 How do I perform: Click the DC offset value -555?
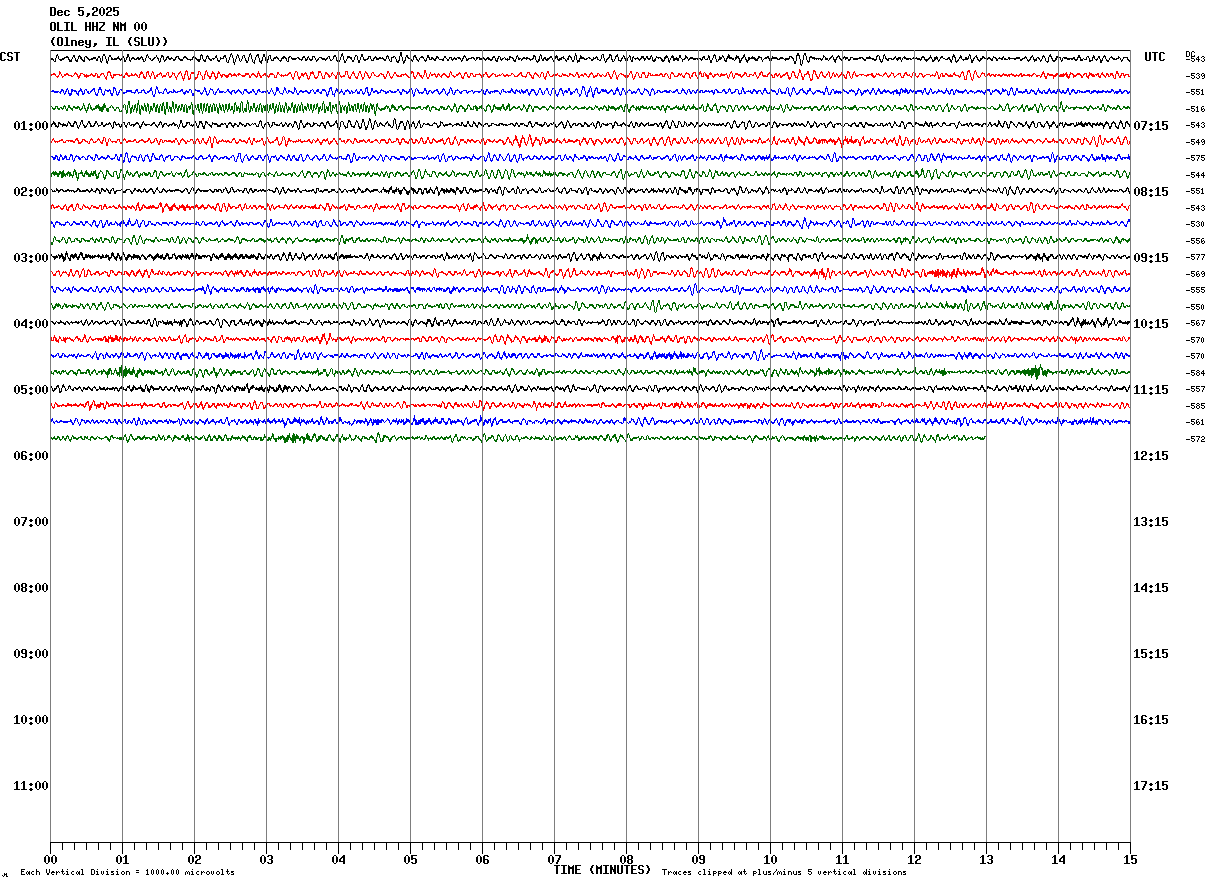(x=1195, y=290)
